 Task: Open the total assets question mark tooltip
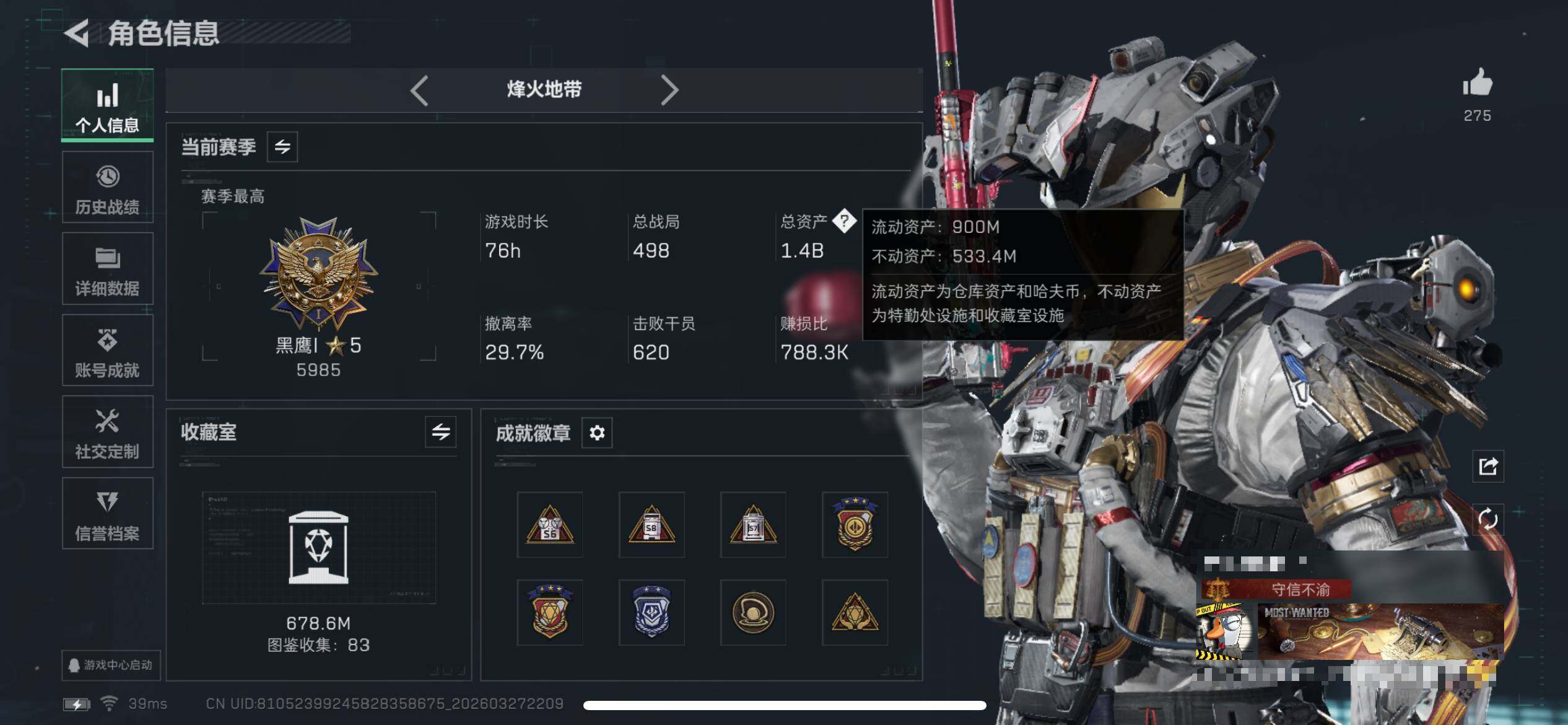[x=844, y=221]
